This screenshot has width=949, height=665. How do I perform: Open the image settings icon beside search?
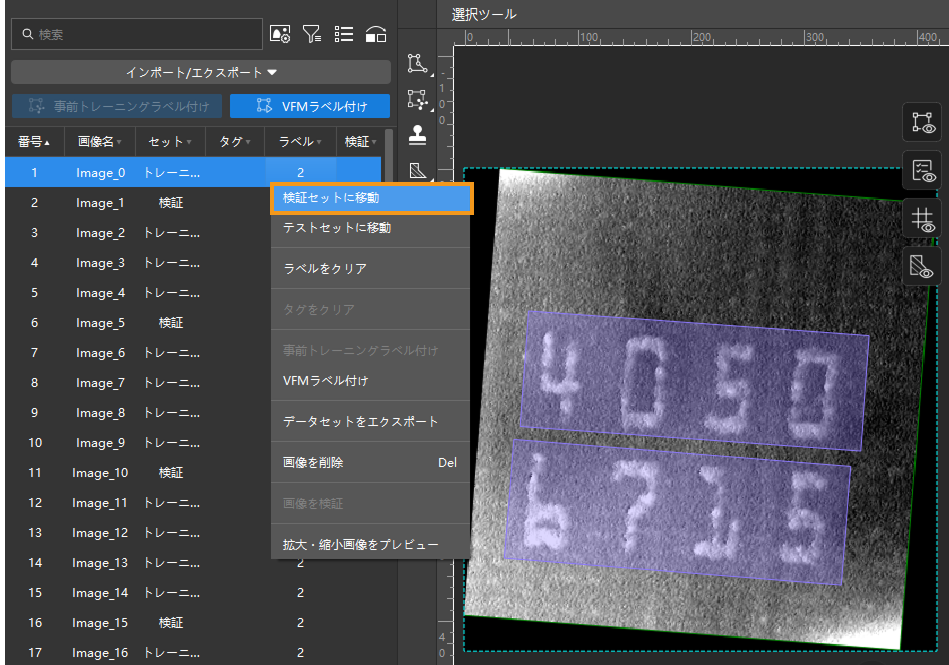(280, 34)
